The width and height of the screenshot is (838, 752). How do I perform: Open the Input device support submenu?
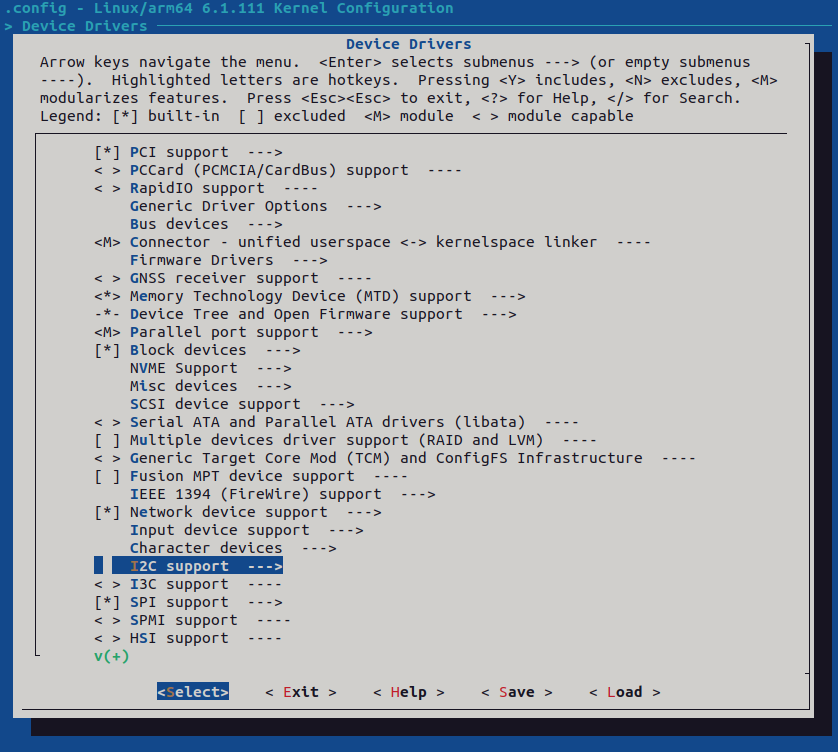coord(246,530)
